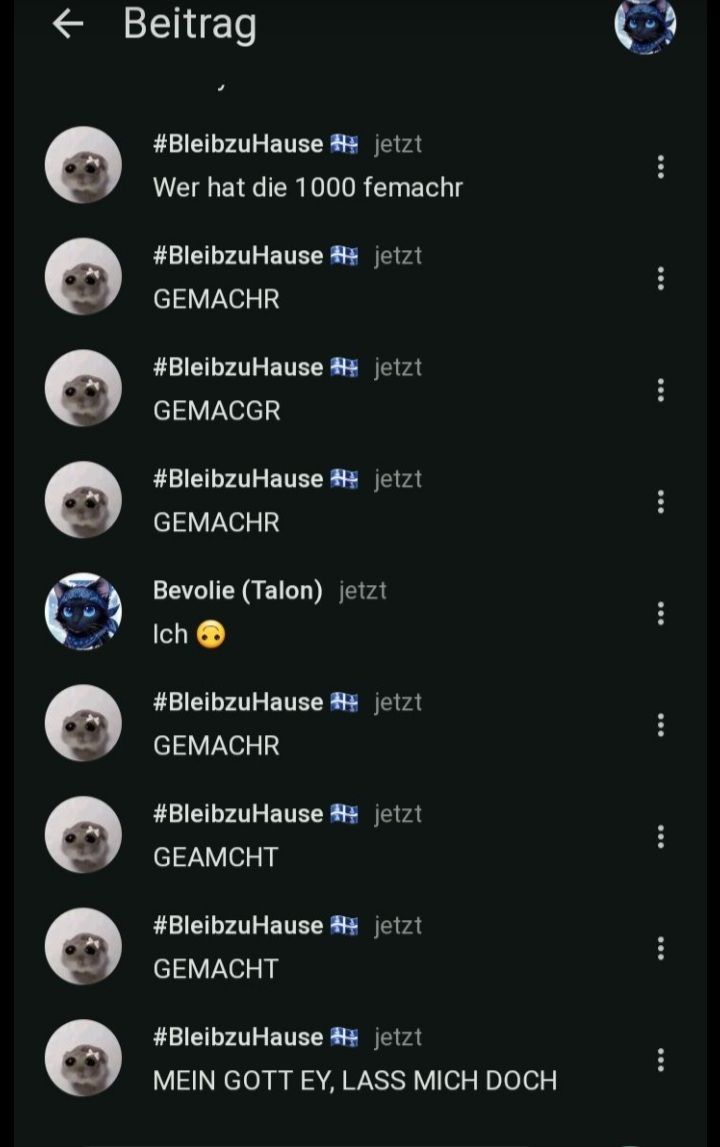Tap the back arrow next to Beitrag
Viewport: 720px width, 1147px height.
pyautogui.click(x=68, y=24)
